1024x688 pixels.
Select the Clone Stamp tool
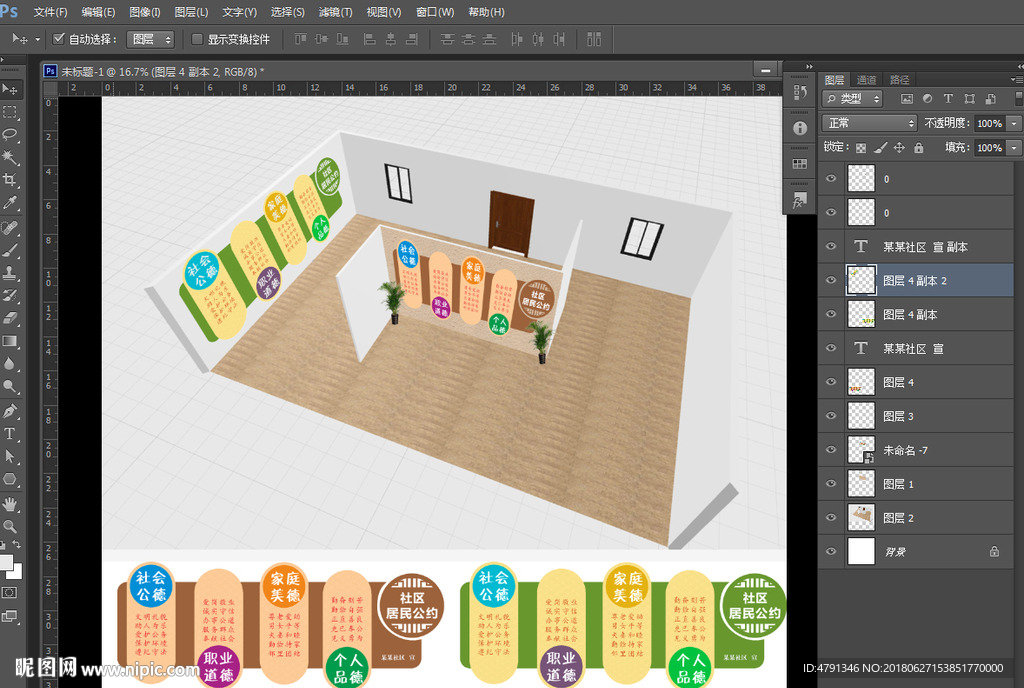click(10, 273)
